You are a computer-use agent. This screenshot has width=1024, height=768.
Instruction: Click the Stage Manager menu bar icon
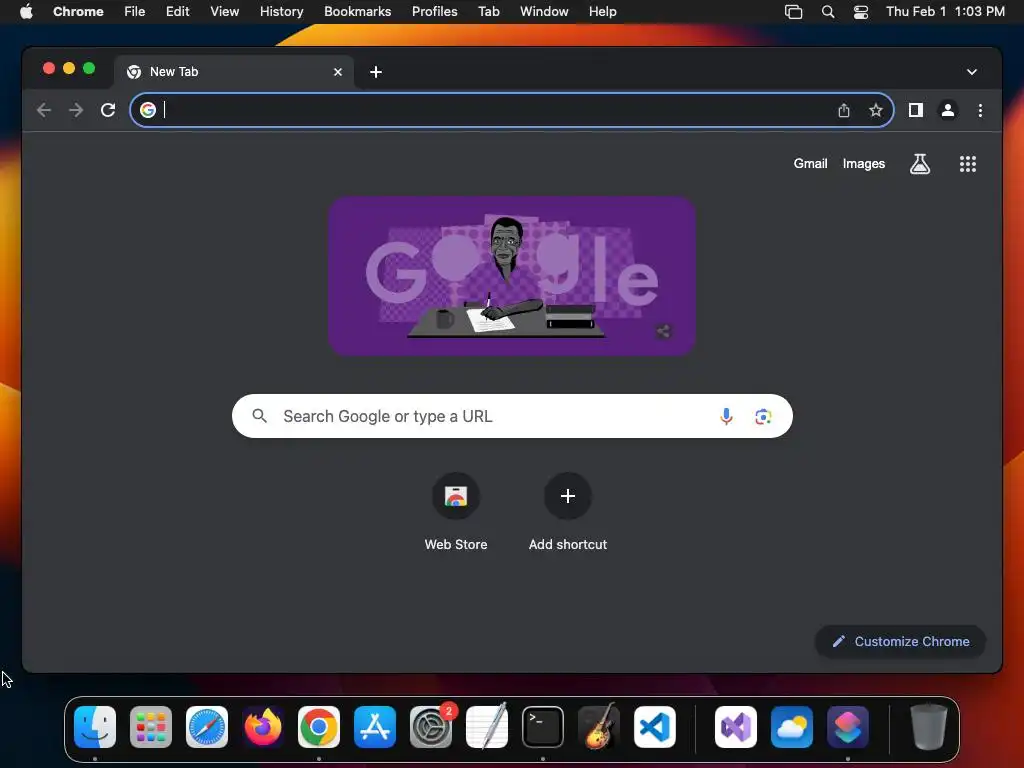793,12
